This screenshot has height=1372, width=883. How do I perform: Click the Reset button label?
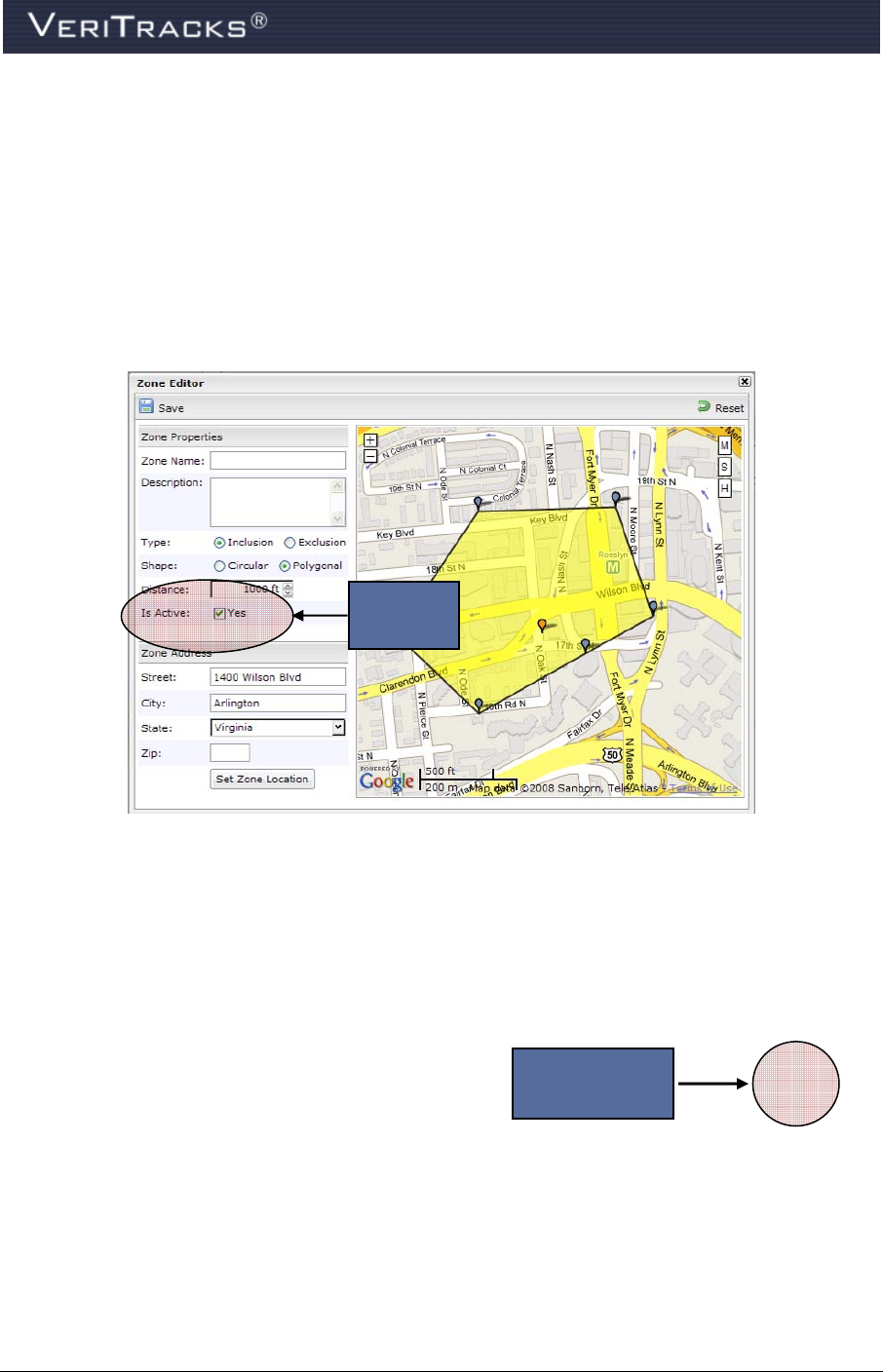tap(729, 408)
